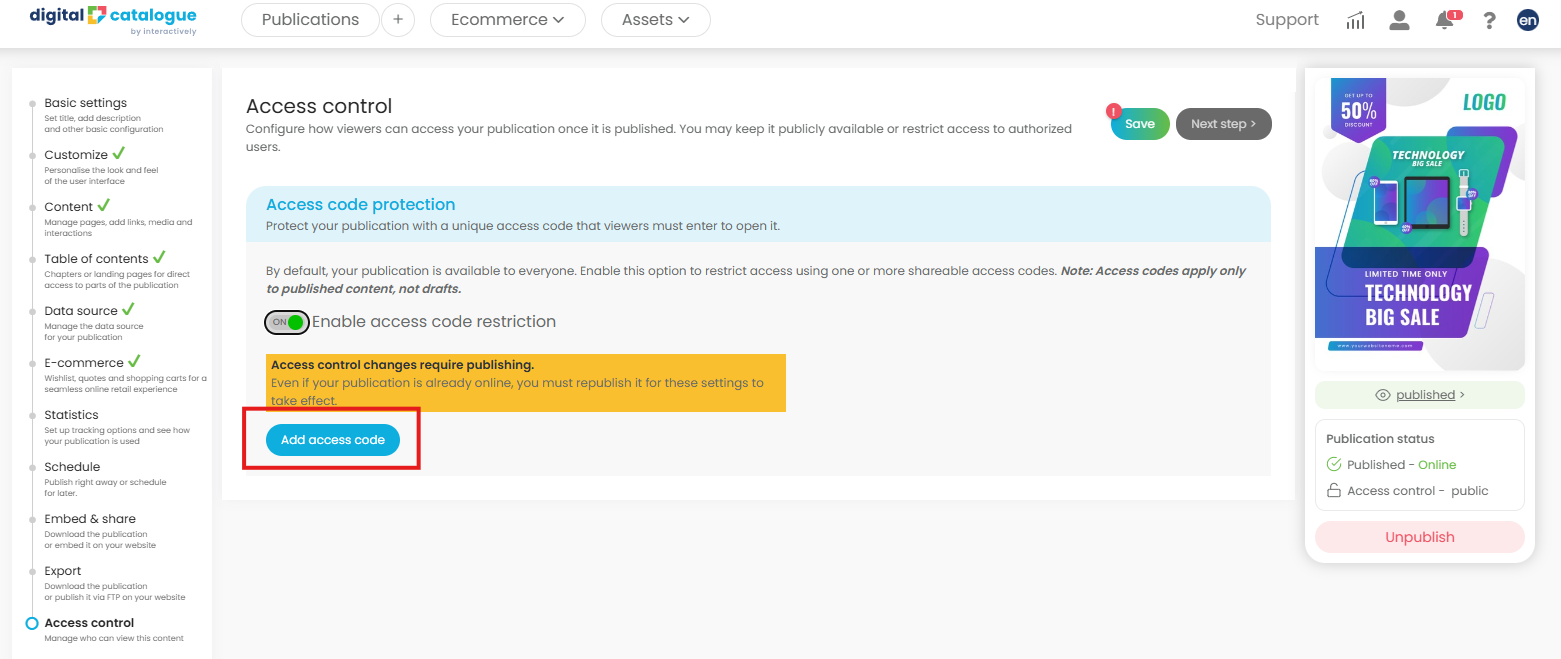Go to the Basic settings step
The image size is (1561, 659).
[x=85, y=103]
